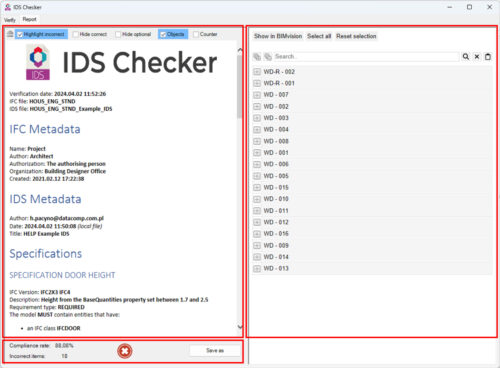Expand the WD - 015 tree node

[257, 188]
